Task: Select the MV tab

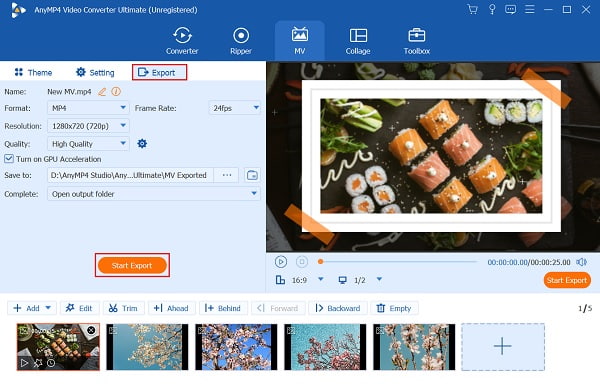Action: click(x=300, y=41)
